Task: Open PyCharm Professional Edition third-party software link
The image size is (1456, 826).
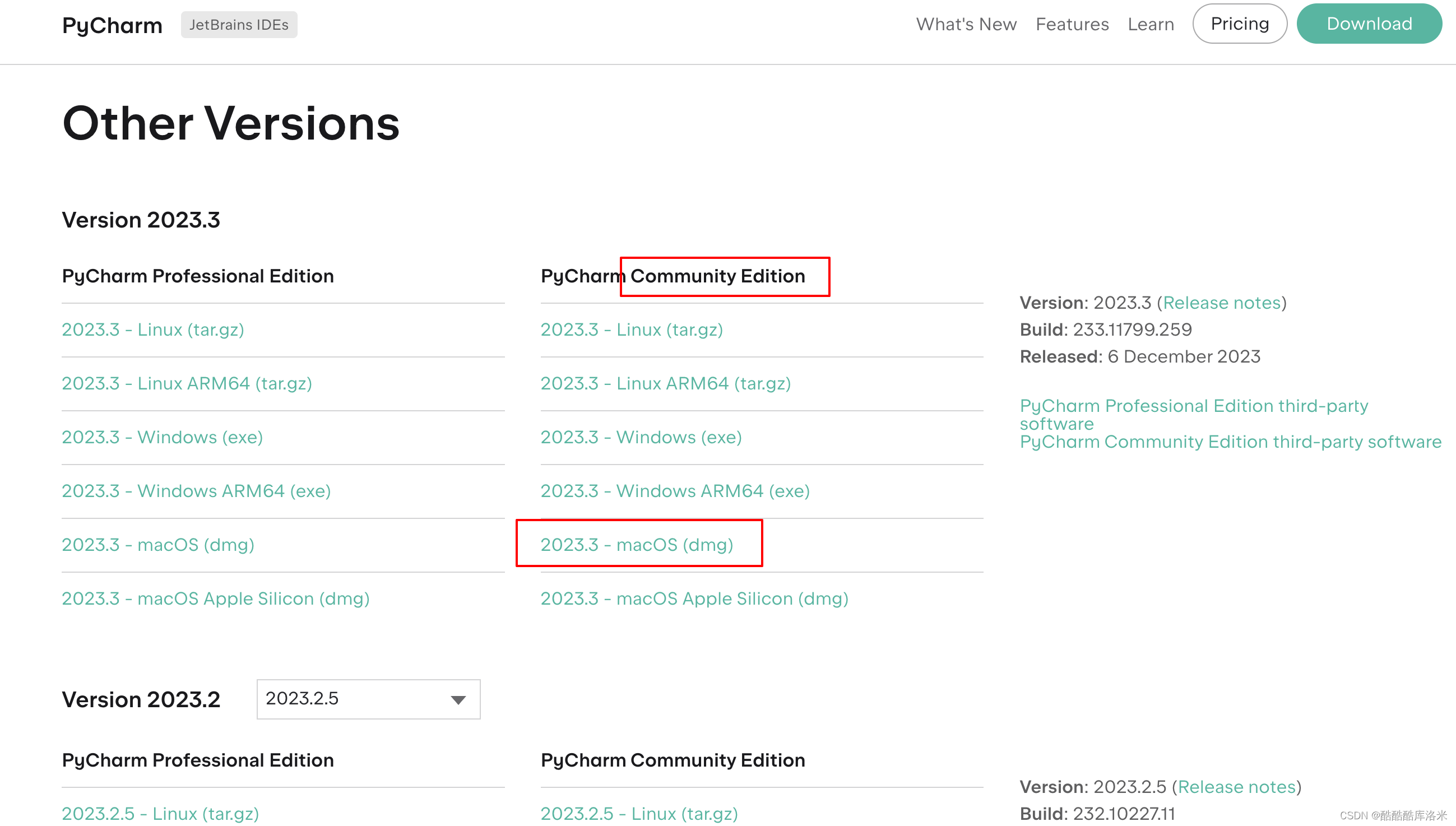Action: 1194,415
